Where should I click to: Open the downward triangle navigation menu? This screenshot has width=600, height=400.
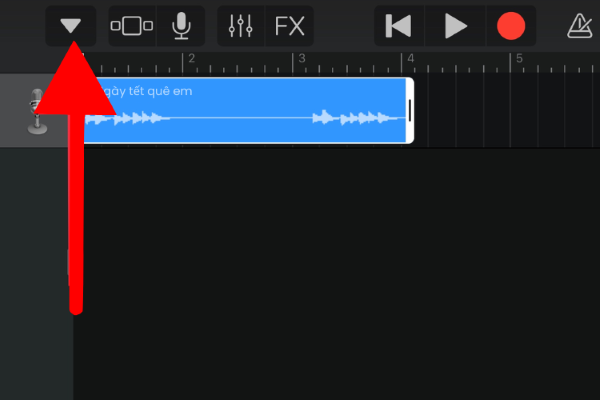[71, 26]
